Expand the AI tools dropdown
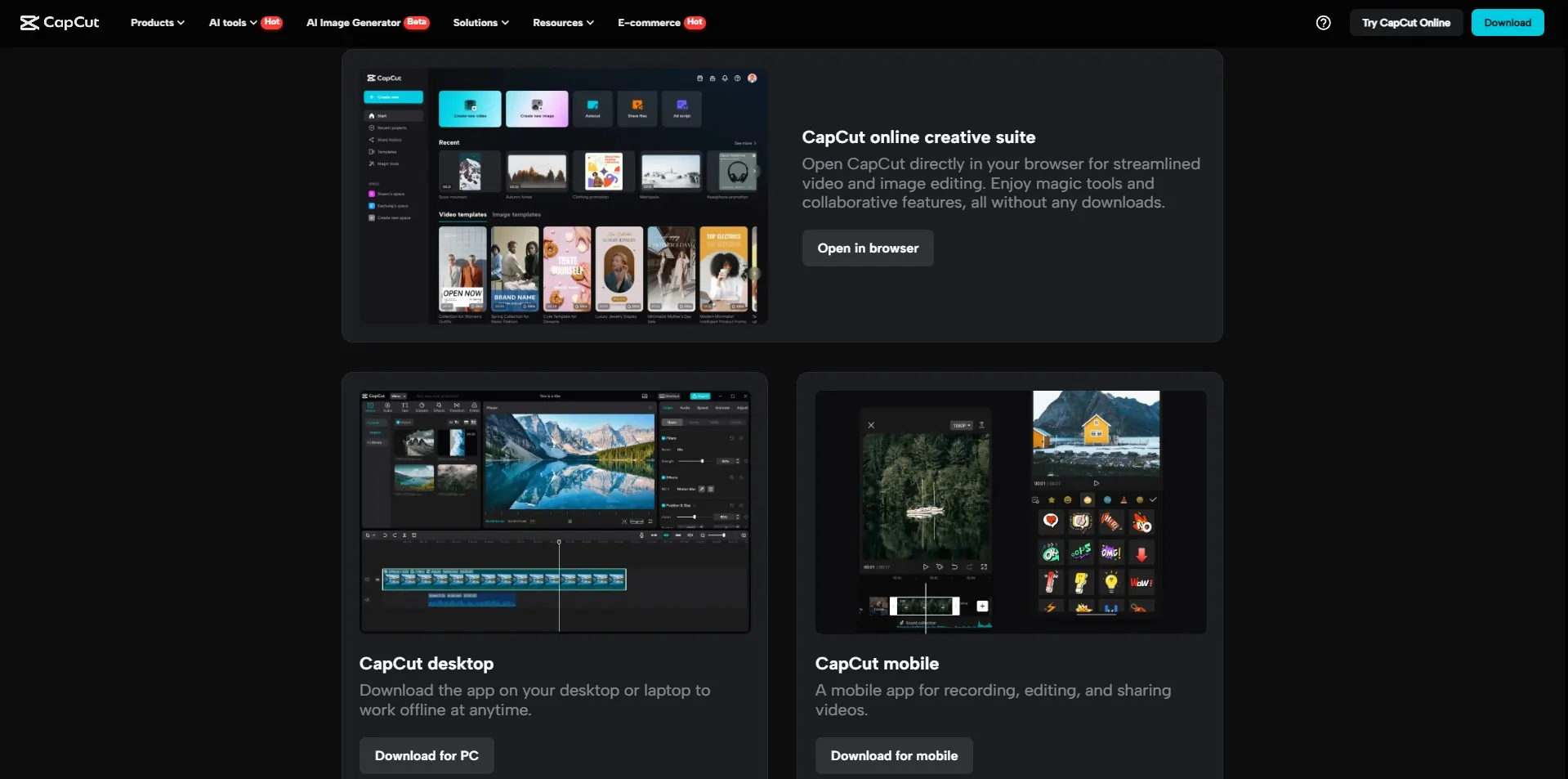Screen dimensions: 1568x779 pos(245,23)
